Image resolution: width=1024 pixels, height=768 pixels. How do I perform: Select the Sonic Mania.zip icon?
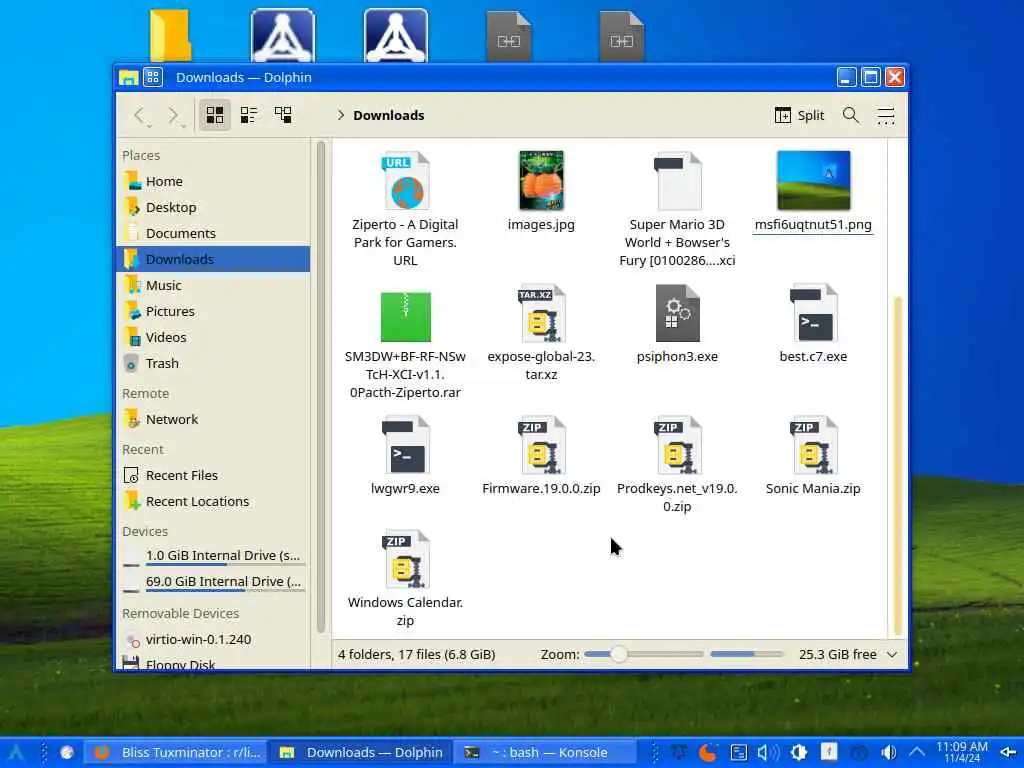click(813, 445)
